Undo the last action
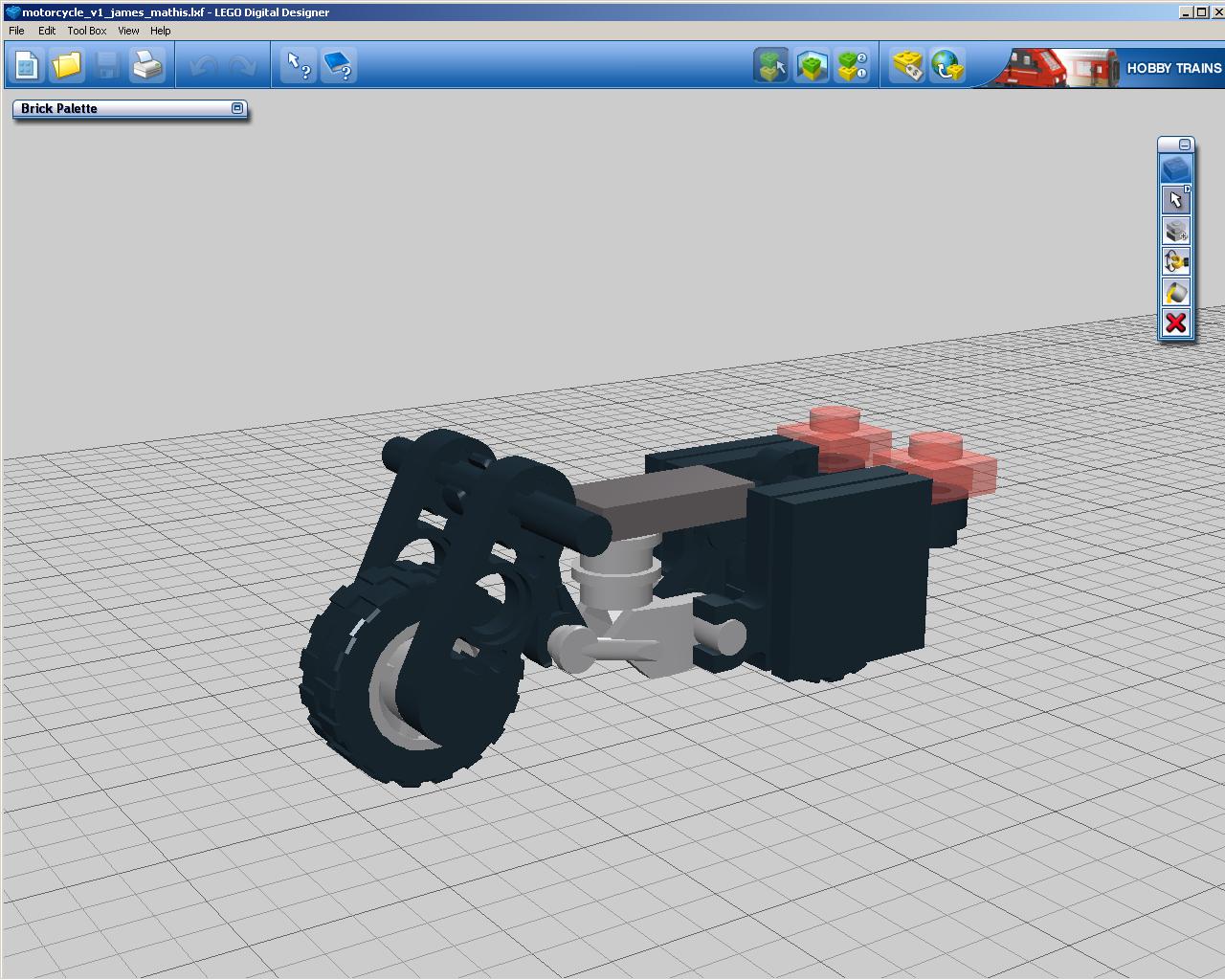Viewport: 1225px width, 980px height. (x=203, y=65)
